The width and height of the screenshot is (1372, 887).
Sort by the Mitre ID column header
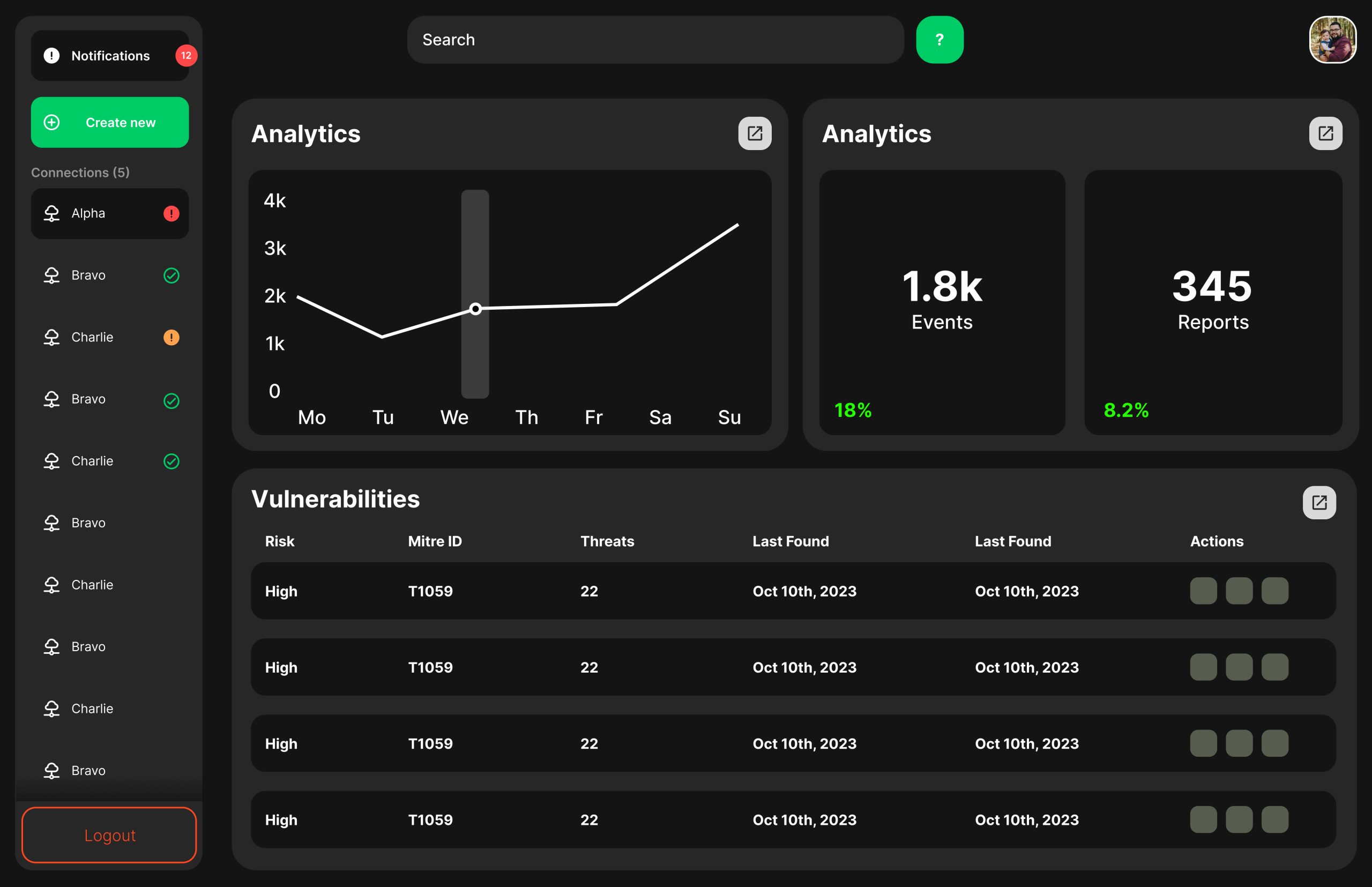point(435,541)
